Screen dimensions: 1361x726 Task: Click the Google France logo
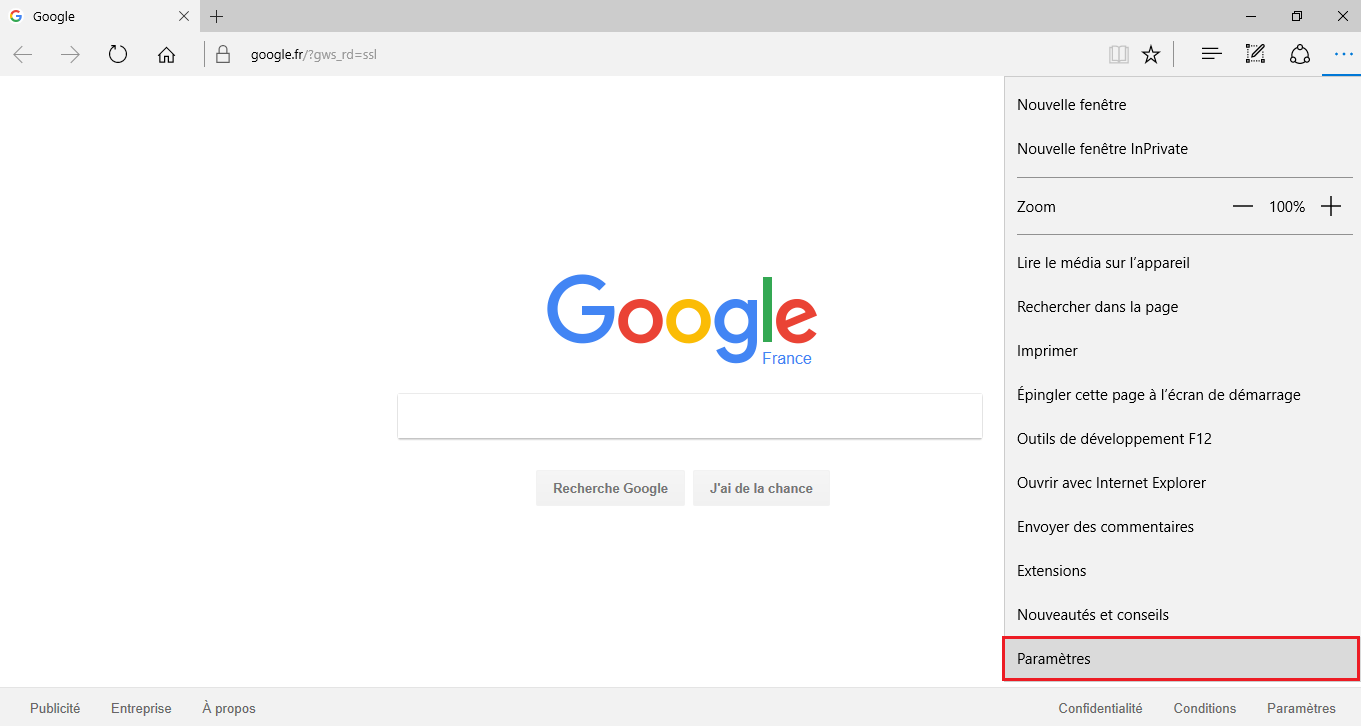click(682, 319)
